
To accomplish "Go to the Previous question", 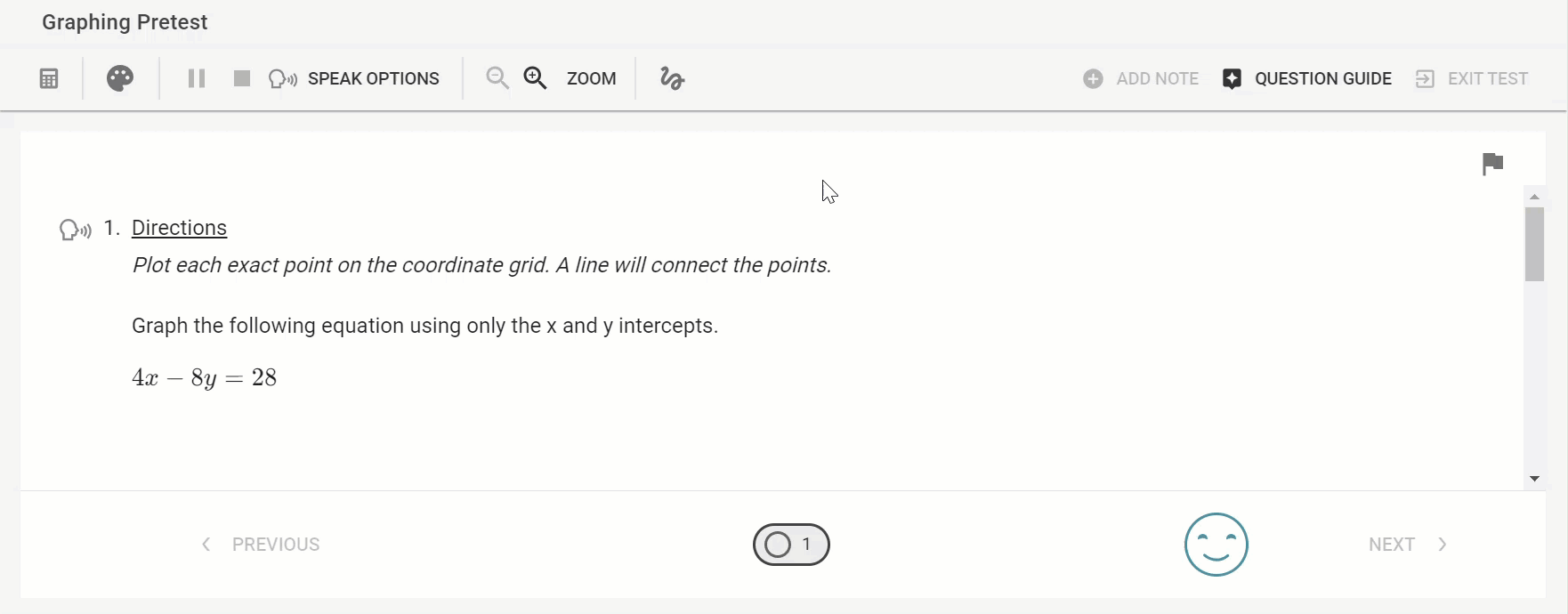I will [x=261, y=545].
